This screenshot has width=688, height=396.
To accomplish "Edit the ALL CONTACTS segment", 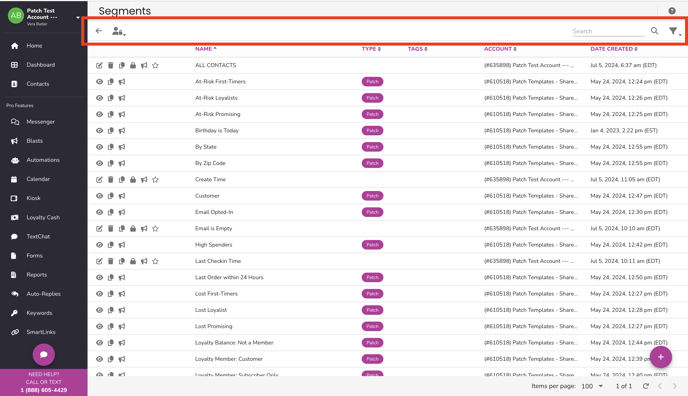I will (99, 65).
